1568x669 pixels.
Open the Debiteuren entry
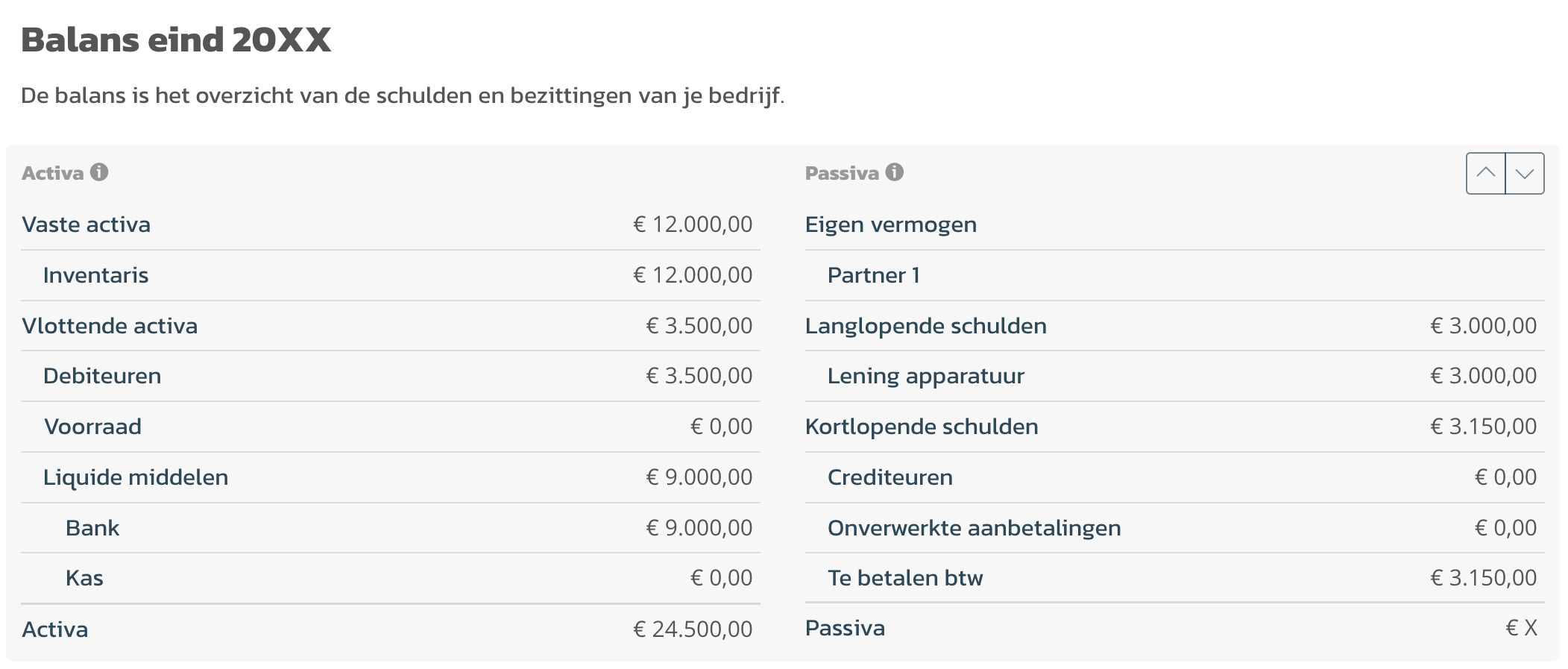[x=391, y=376]
